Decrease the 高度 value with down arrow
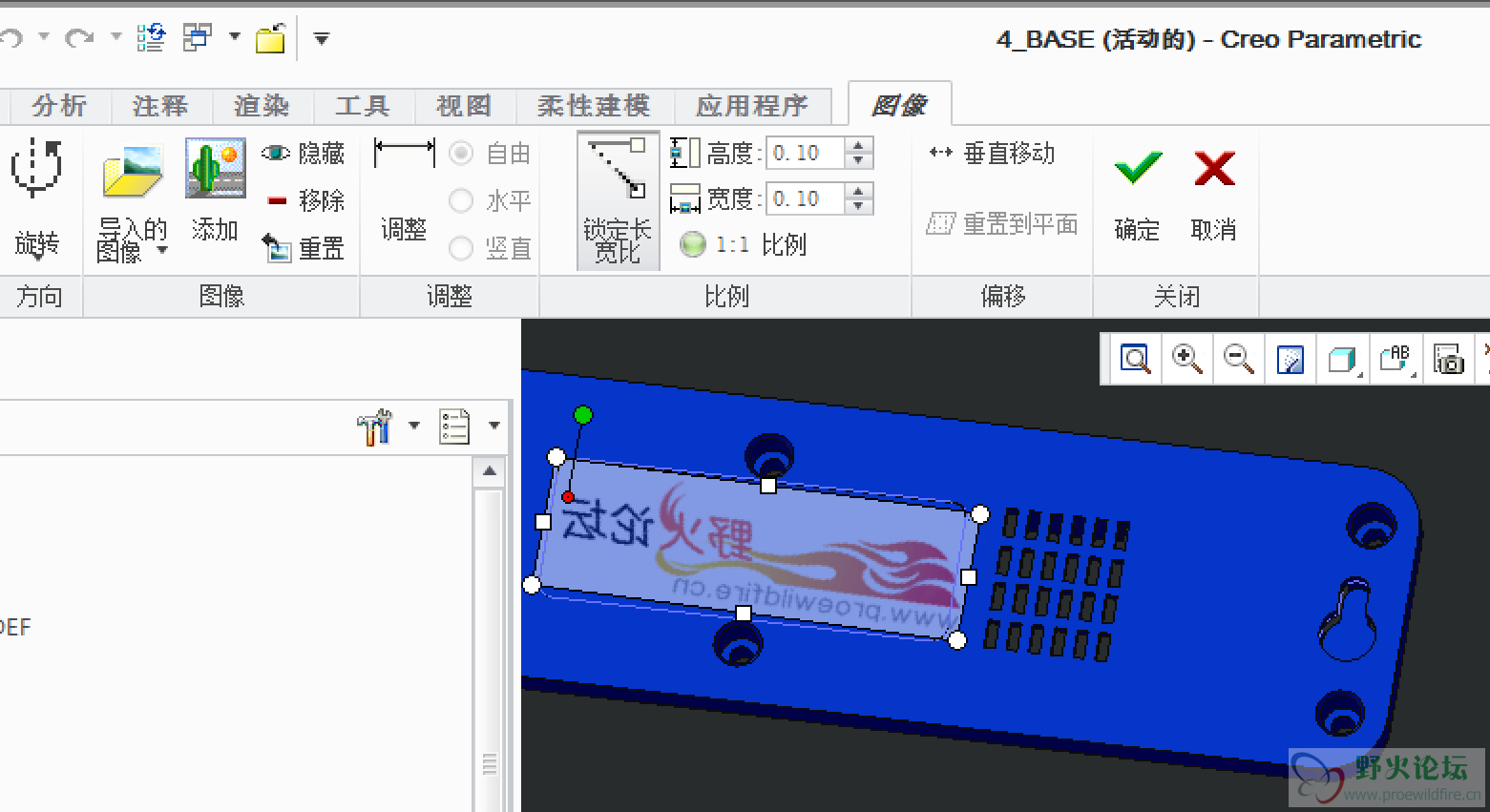This screenshot has width=1490, height=812. point(859,160)
